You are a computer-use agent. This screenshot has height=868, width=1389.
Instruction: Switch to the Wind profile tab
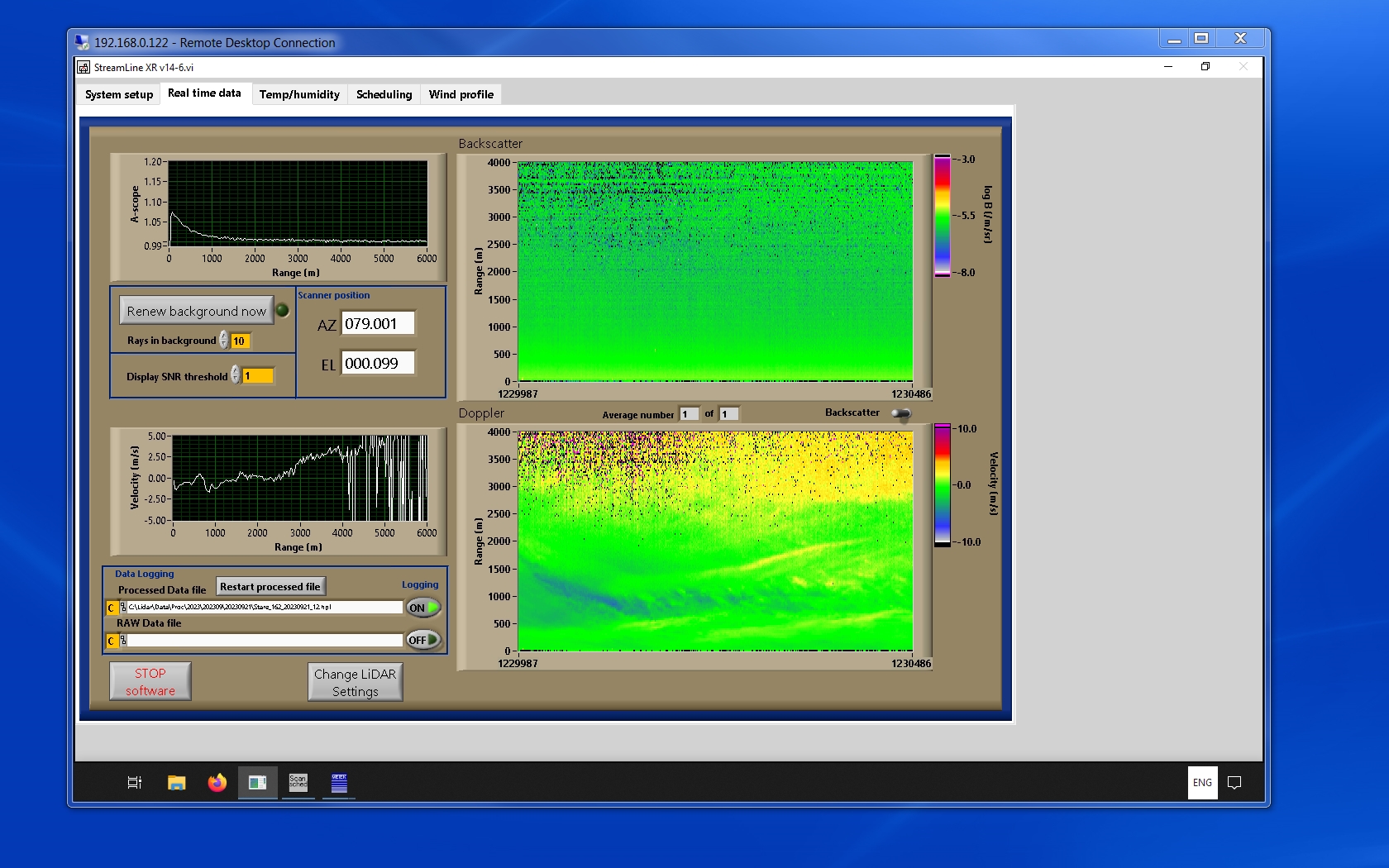461,94
